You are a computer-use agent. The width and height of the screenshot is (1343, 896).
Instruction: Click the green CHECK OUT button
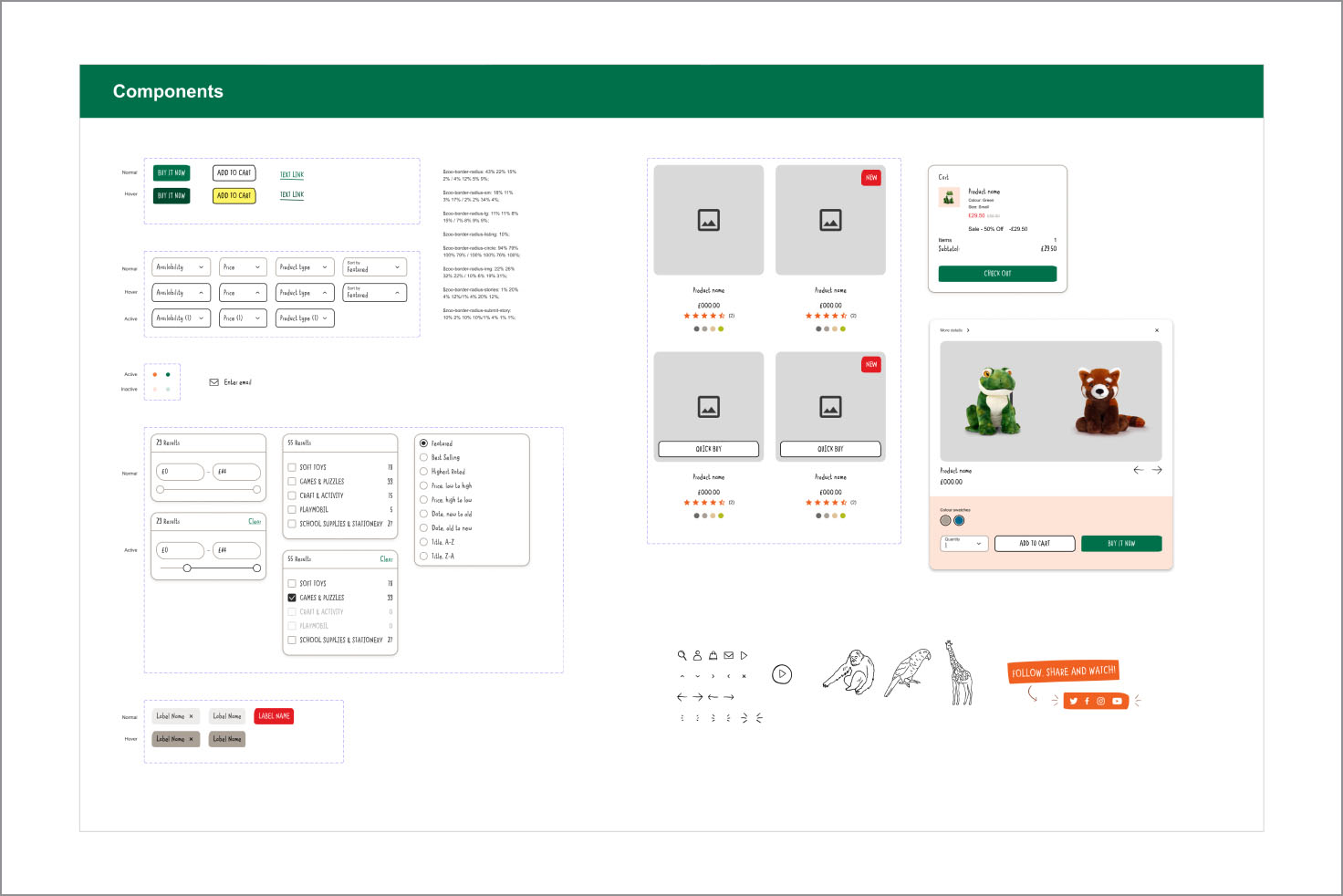pos(997,274)
